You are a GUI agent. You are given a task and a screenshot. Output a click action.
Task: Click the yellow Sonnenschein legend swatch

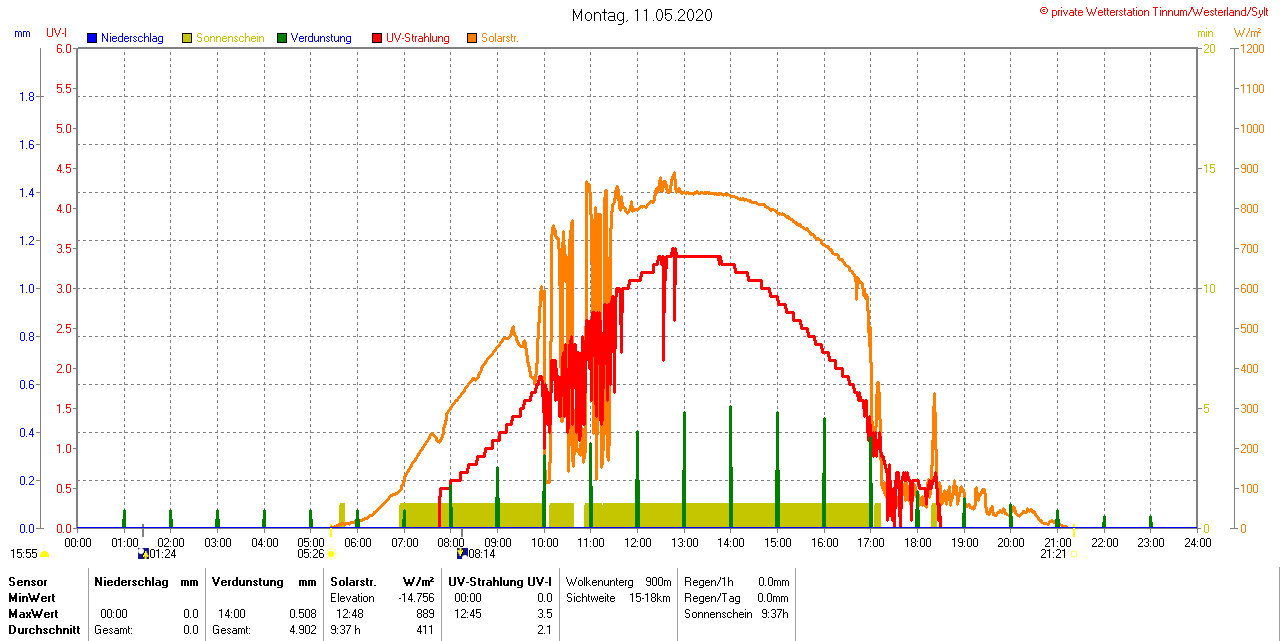coord(187,38)
